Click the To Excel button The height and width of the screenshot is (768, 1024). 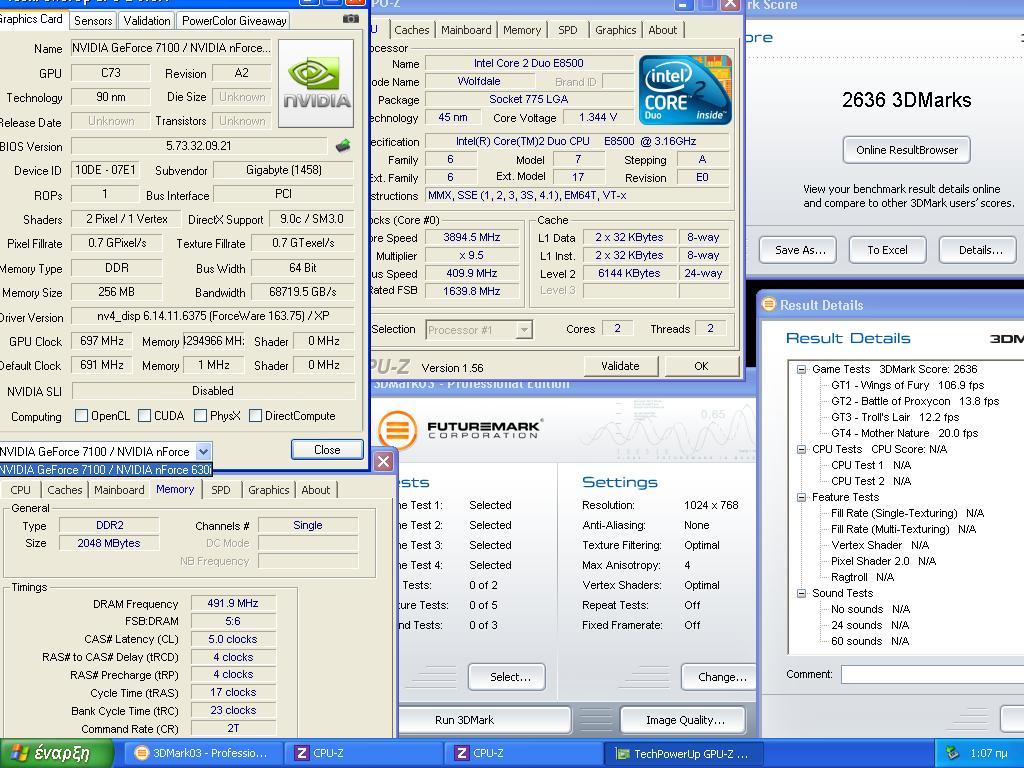click(x=887, y=250)
